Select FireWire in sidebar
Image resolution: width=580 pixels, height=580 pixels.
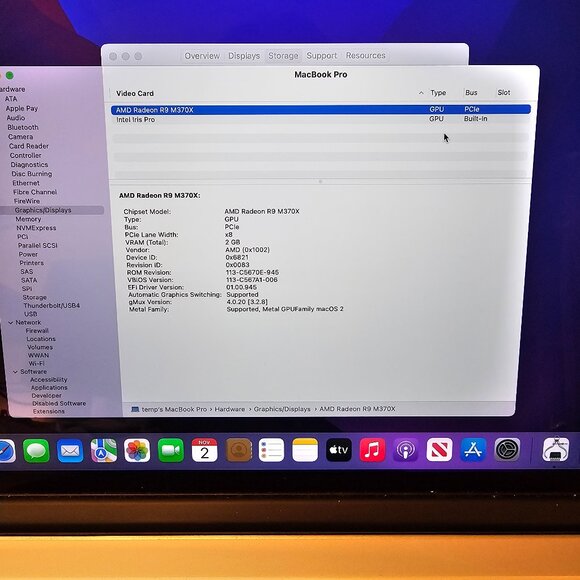[27, 201]
